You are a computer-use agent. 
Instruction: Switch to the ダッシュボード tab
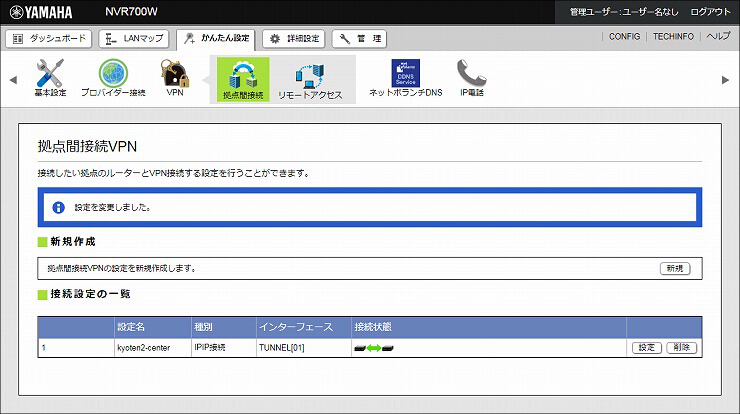pyautogui.click(x=49, y=39)
